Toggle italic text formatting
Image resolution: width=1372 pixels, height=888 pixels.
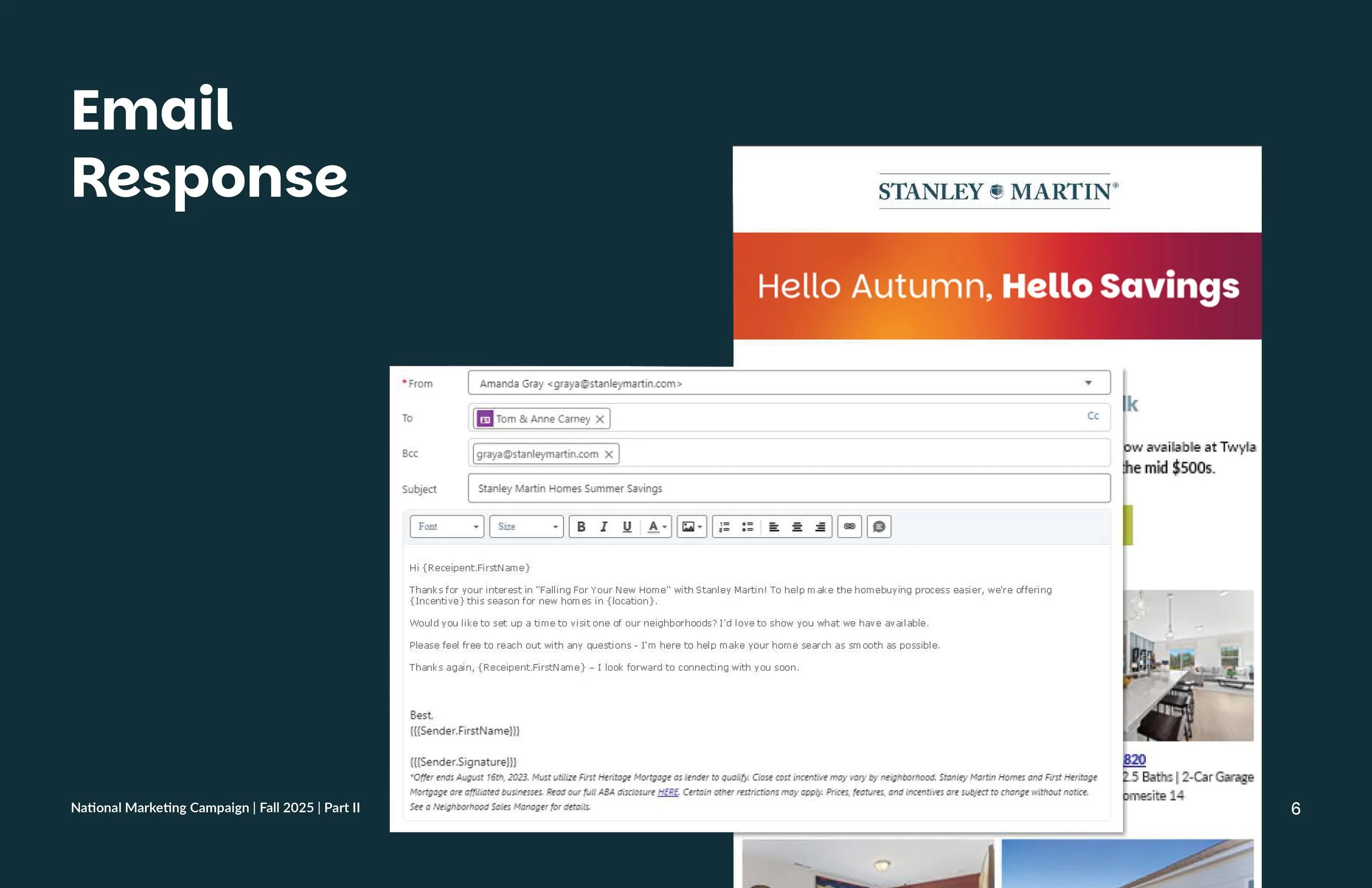point(604,526)
